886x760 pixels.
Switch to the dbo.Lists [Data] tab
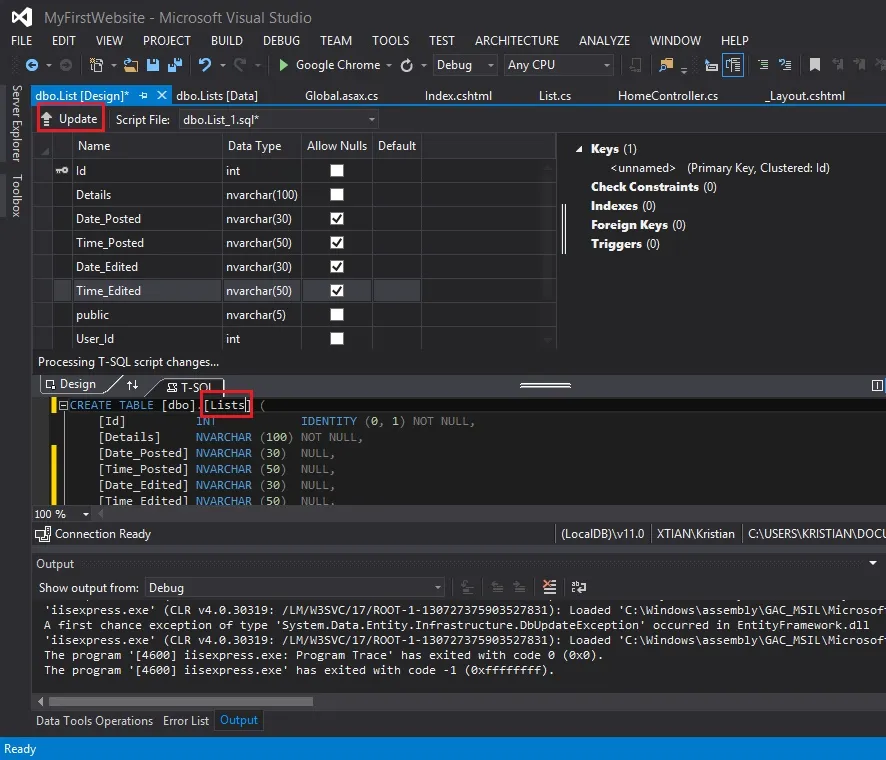pyautogui.click(x=217, y=96)
